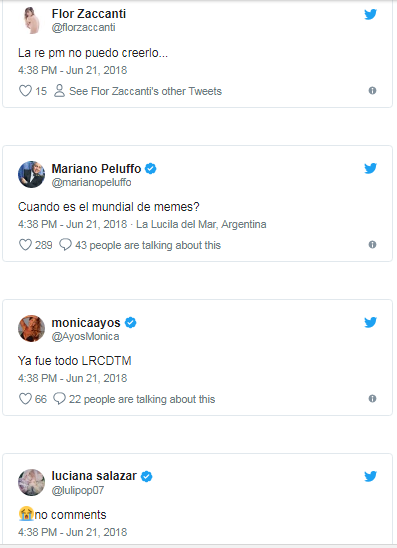
Task: Open reply bubble on monicaayos tweet
Action: coord(59,399)
